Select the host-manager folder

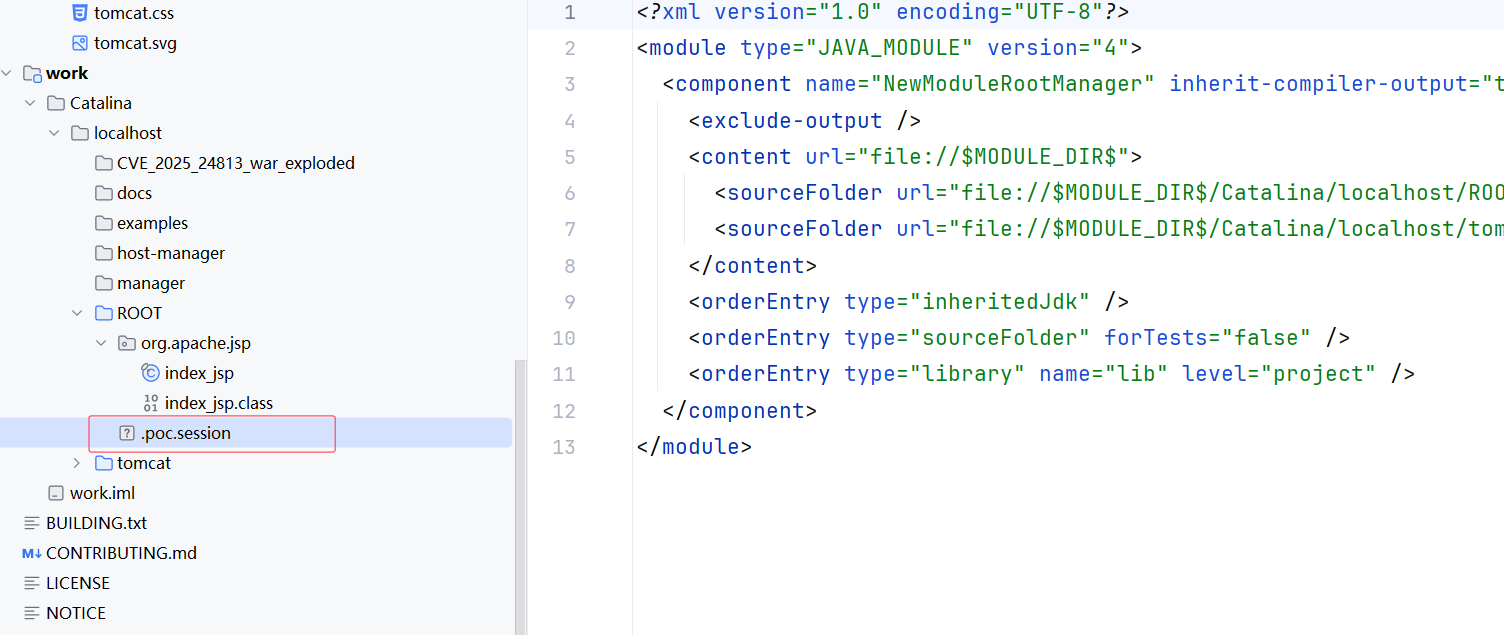tap(170, 254)
